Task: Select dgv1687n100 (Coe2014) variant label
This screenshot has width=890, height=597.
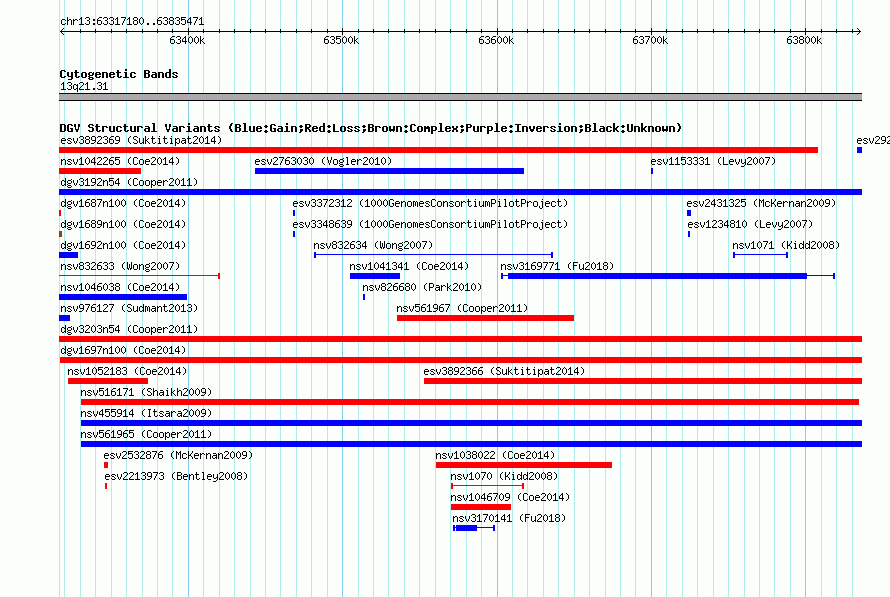Action: [123, 203]
